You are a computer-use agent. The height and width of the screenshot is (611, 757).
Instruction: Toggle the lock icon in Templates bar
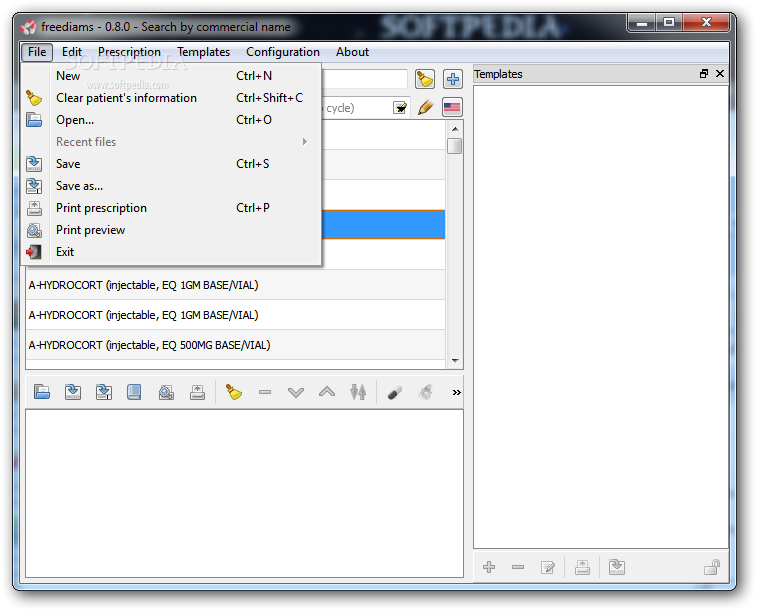pyautogui.click(x=712, y=567)
